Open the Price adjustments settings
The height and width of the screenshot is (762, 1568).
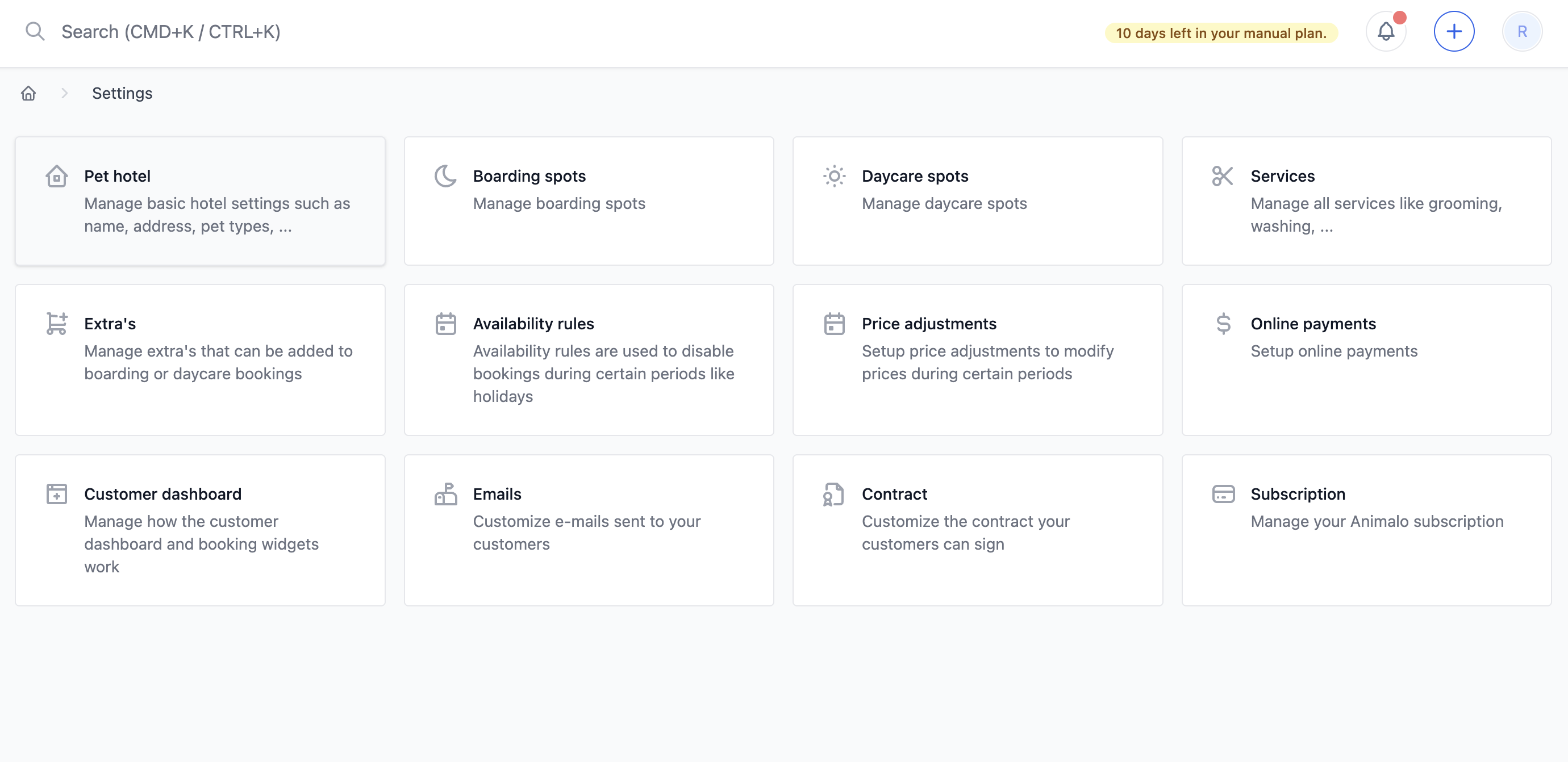tap(977, 359)
